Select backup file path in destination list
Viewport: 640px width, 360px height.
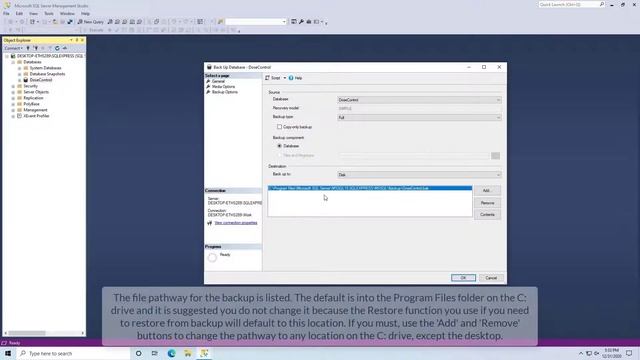pos(370,188)
